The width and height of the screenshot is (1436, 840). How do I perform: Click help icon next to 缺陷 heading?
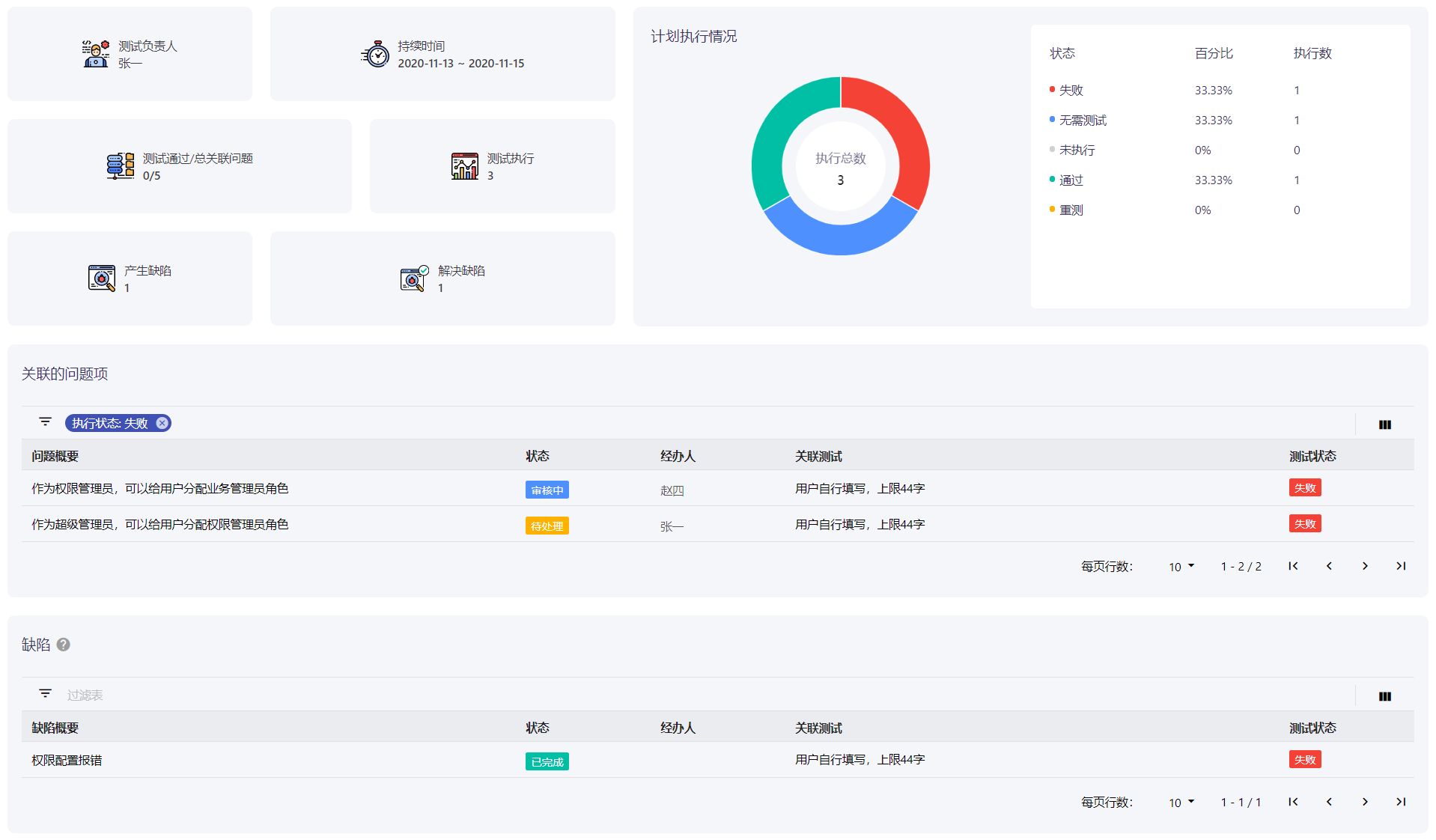pyautogui.click(x=64, y=645)
